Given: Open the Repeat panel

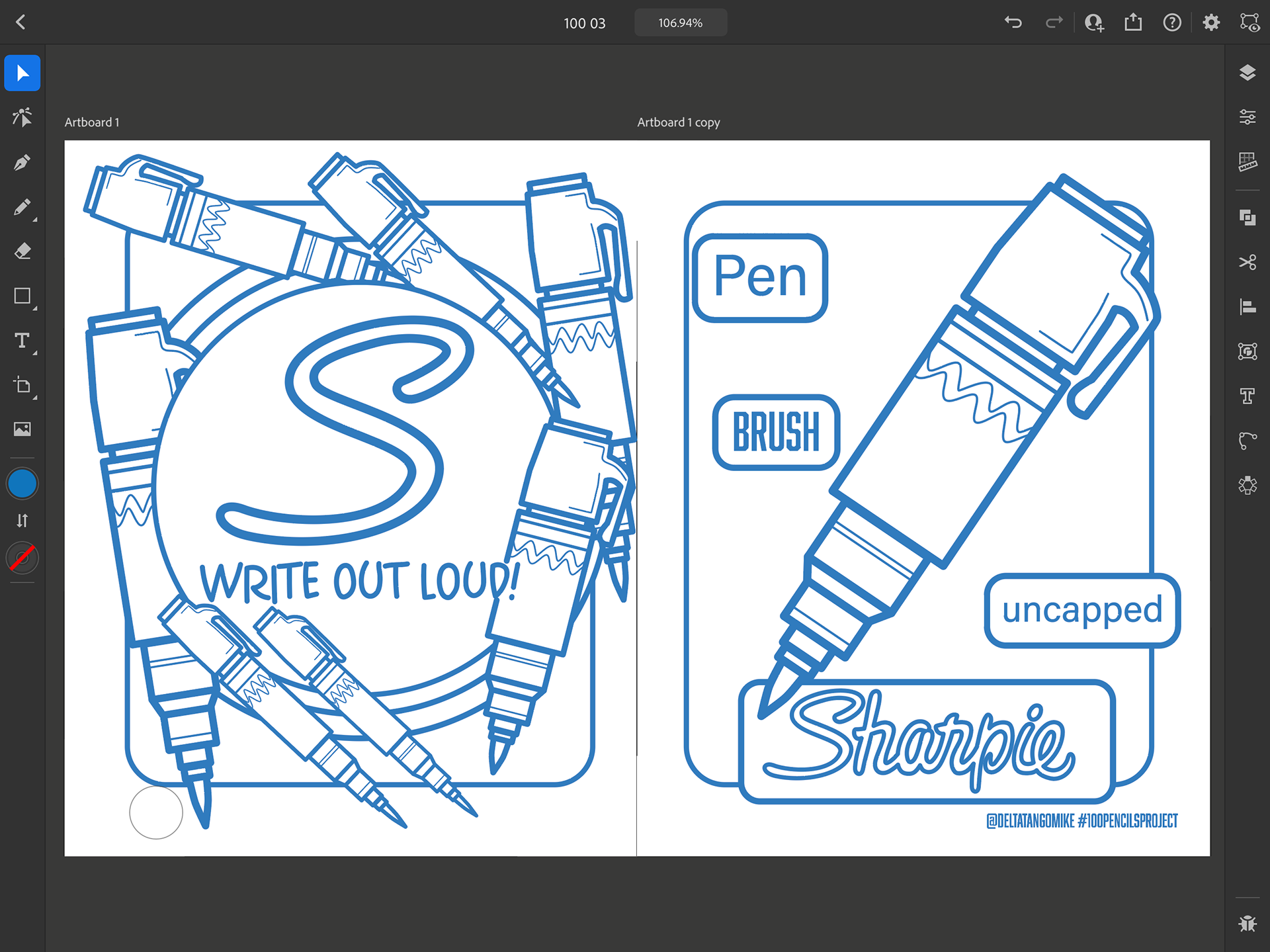Looking at the screenshot, I should (x=1248, y=486).
